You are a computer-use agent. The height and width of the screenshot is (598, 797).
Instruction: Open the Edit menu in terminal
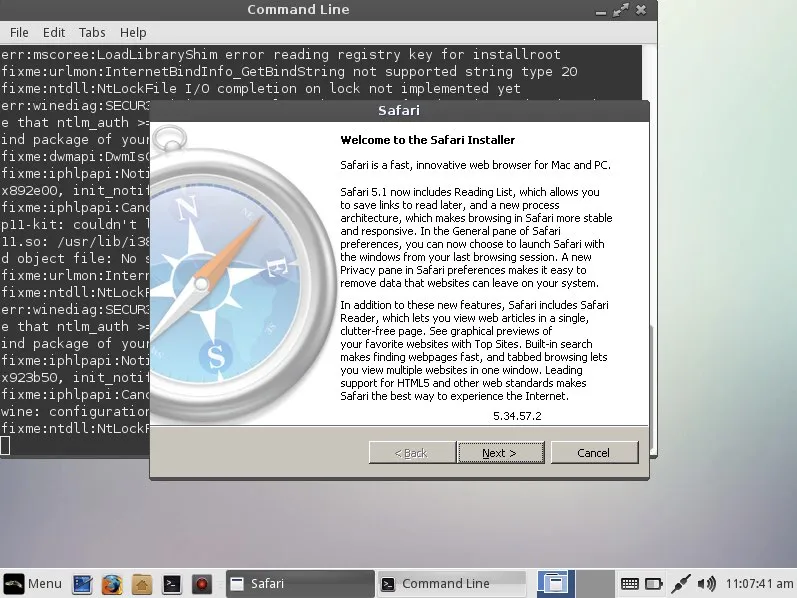click(55, 32)
